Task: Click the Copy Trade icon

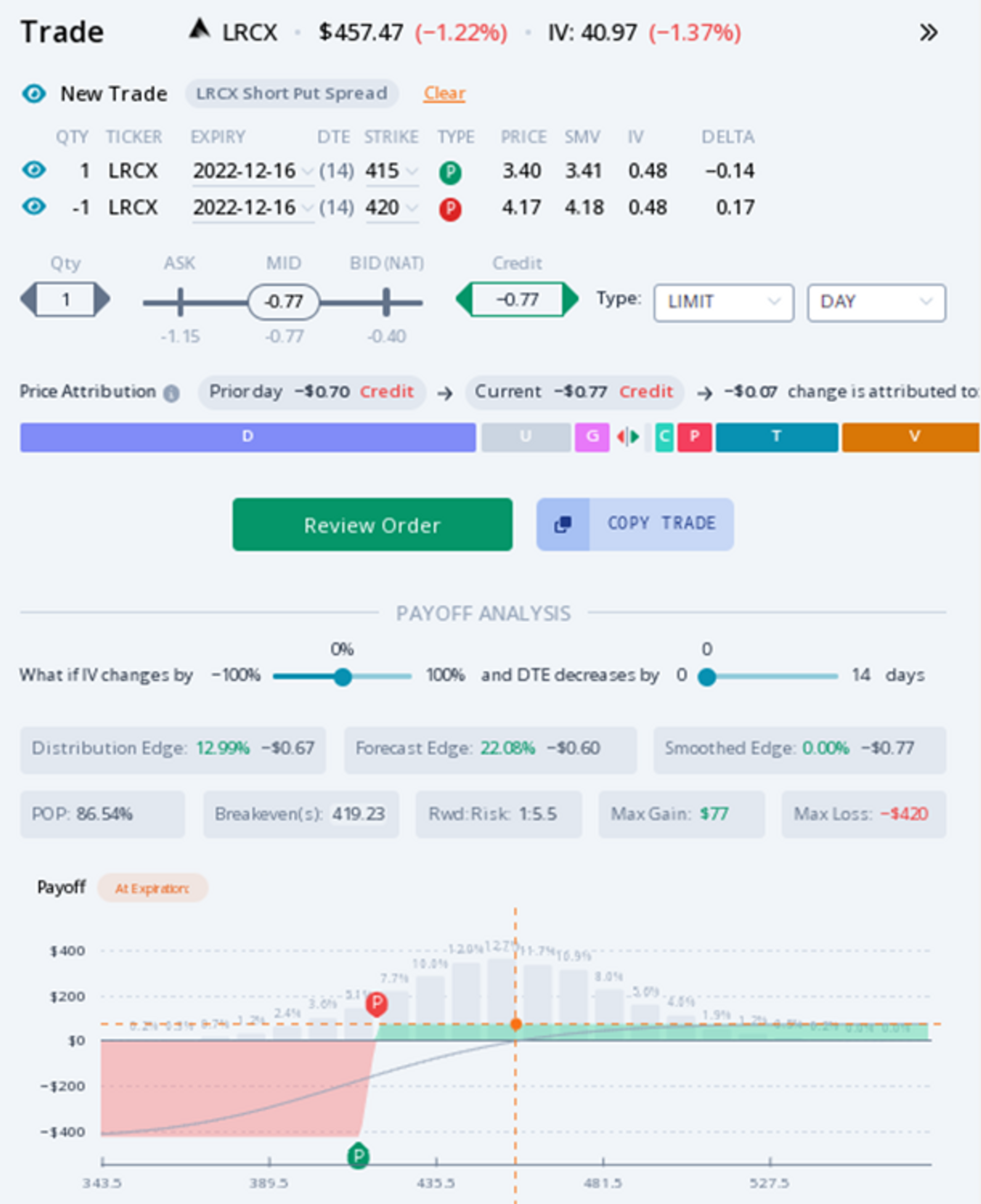Action: [x=563, y=524]
